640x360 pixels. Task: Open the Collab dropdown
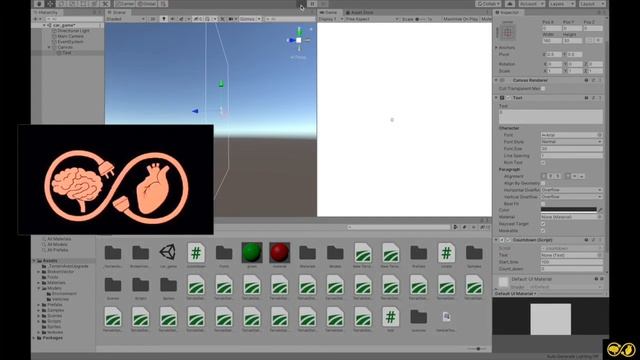[488, 4]
